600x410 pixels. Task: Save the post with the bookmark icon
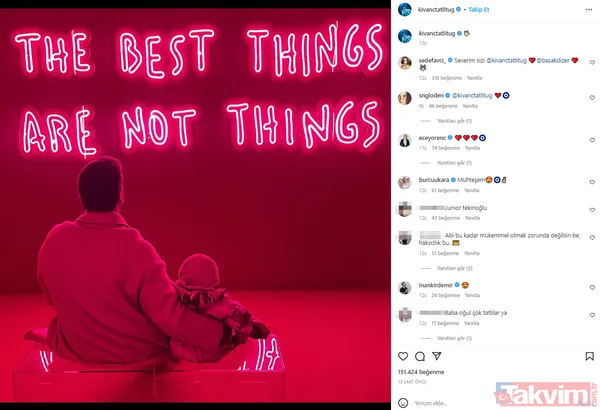coord(590,356)
